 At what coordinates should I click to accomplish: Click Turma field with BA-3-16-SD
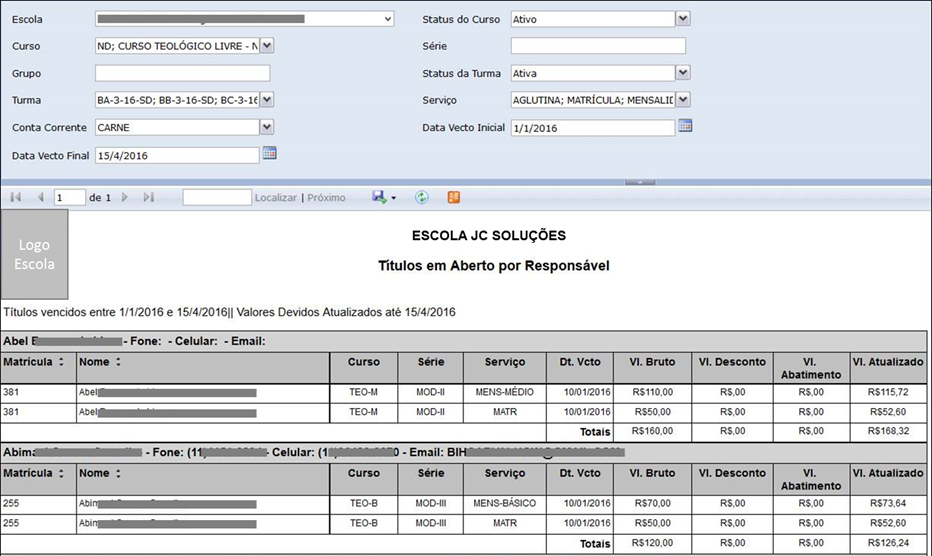click(x=177, y=100)
